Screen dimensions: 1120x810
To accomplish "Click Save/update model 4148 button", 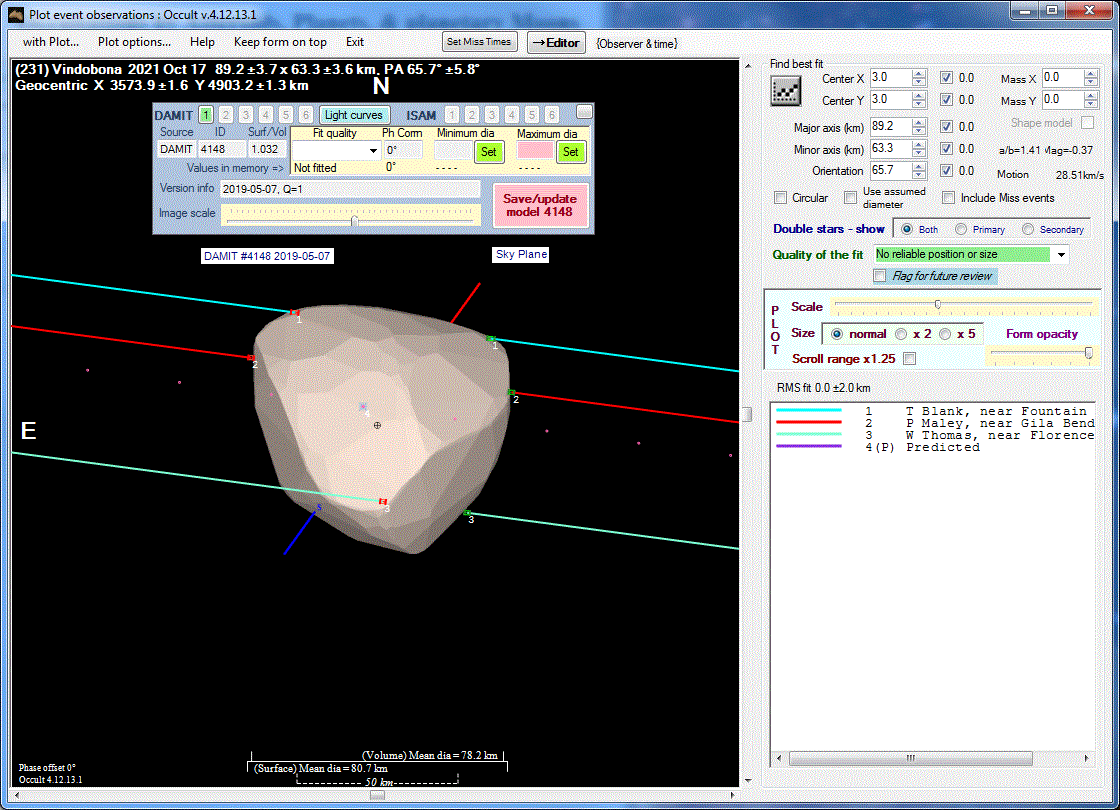I will [x=539, y=205].
